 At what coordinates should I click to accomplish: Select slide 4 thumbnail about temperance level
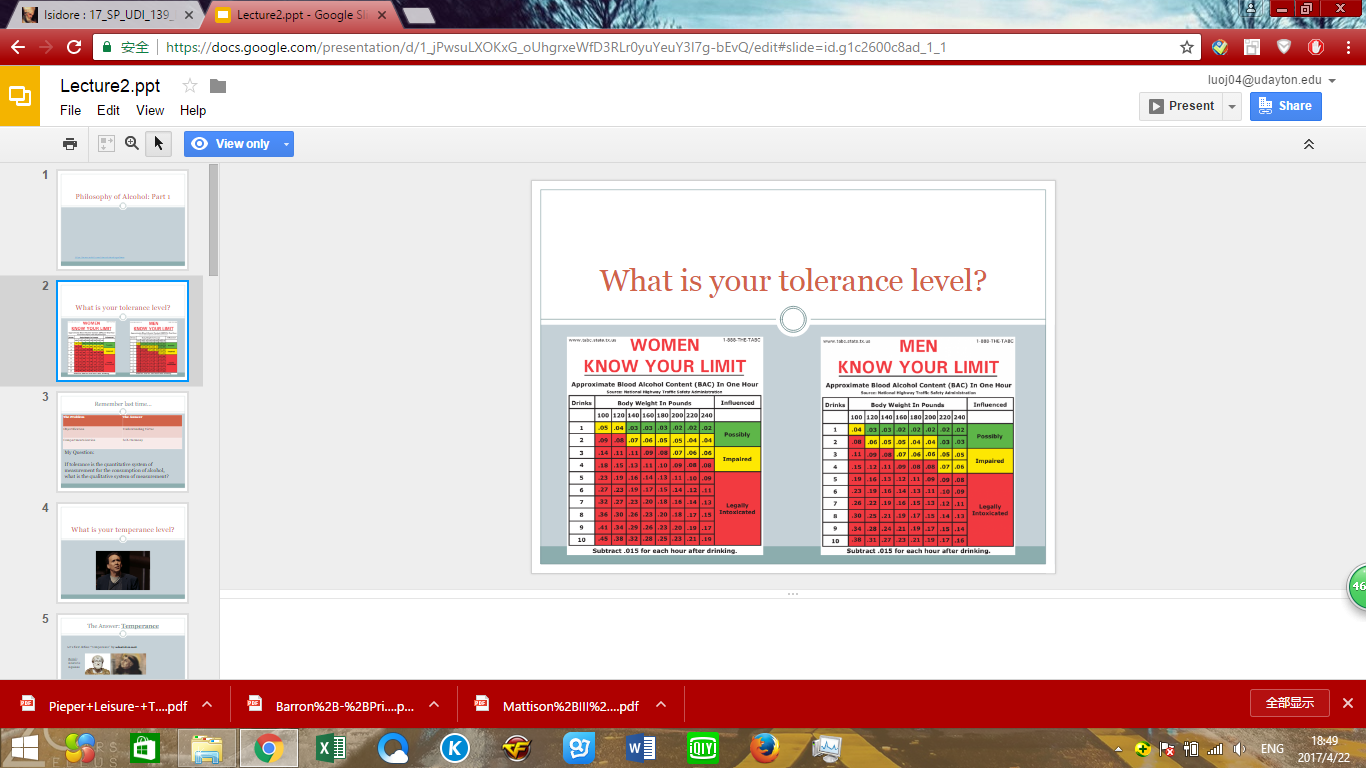[122, 552]
